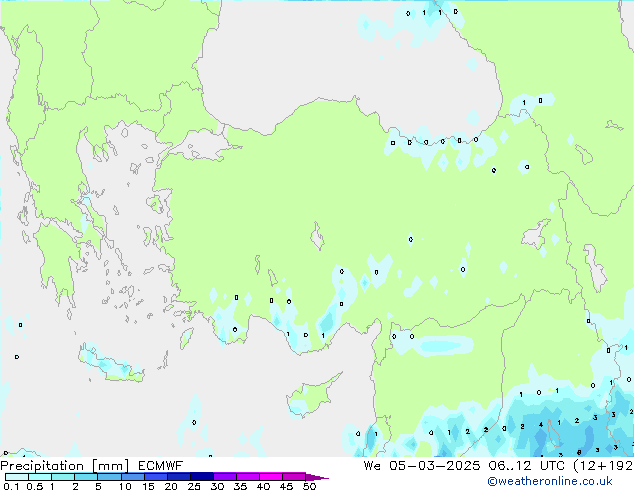Click the 0.1–0.5 mm legend swatch
This screenshot has width=634, height=490.
click(17, 477)
